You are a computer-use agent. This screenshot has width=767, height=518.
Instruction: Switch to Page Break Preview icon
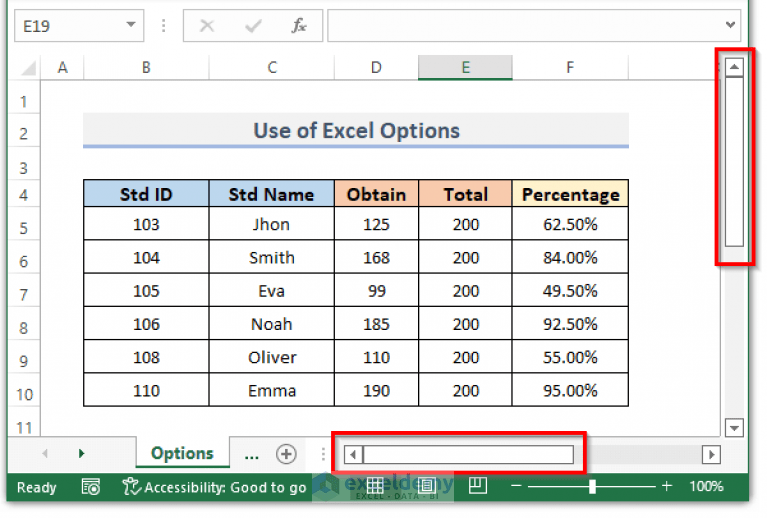[478, 488]
